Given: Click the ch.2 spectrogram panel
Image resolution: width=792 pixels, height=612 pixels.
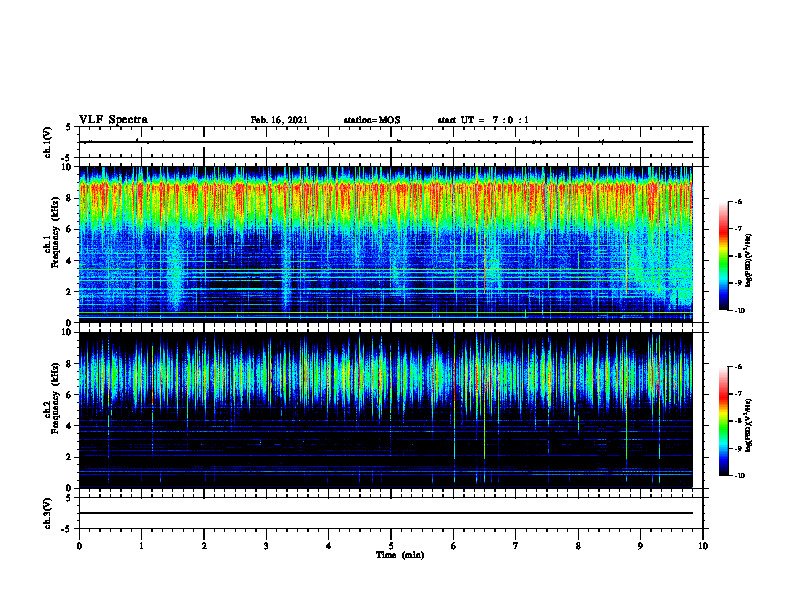Looking at the screenshot, I should (x=386, y=410).
